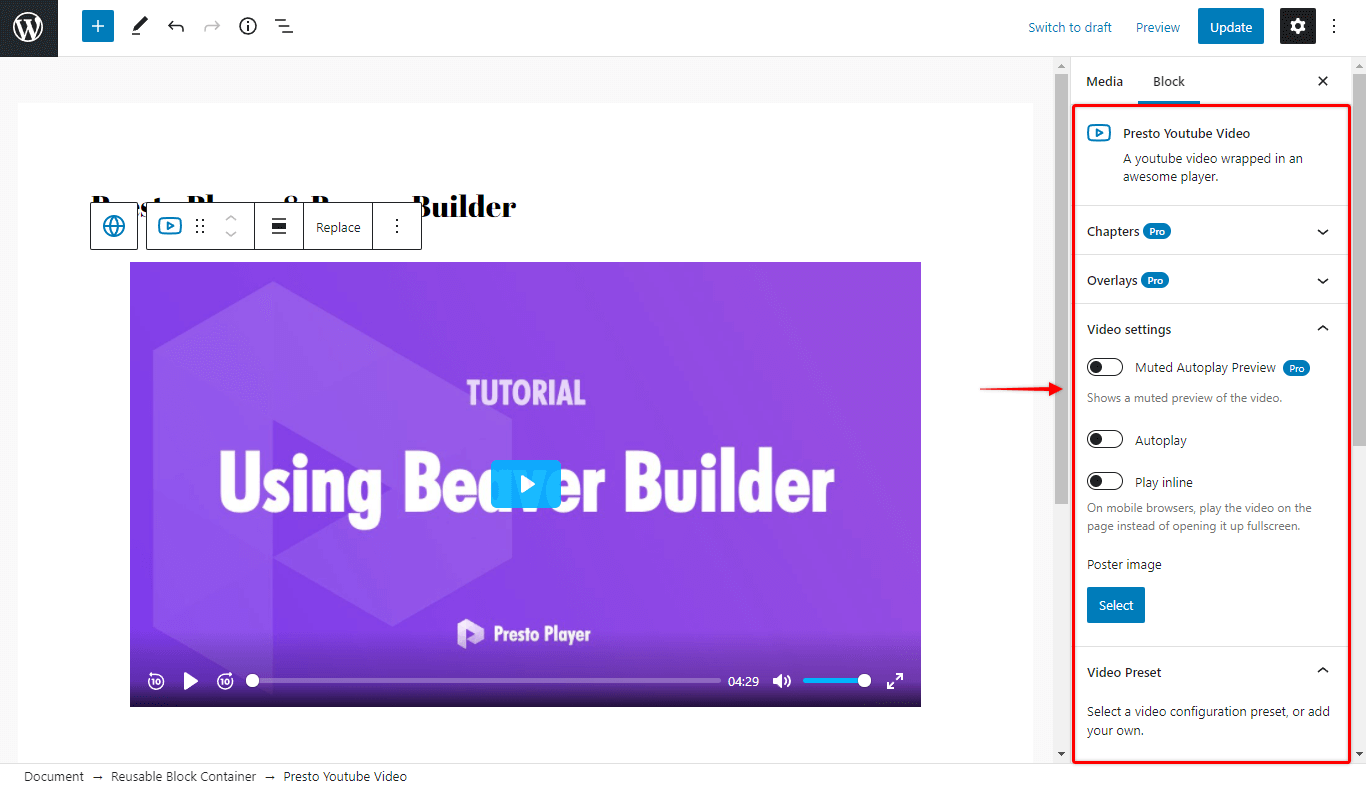Viewport: 1366px width, 786px height.
Task: Click the Poster image label
Action: 1124,564
